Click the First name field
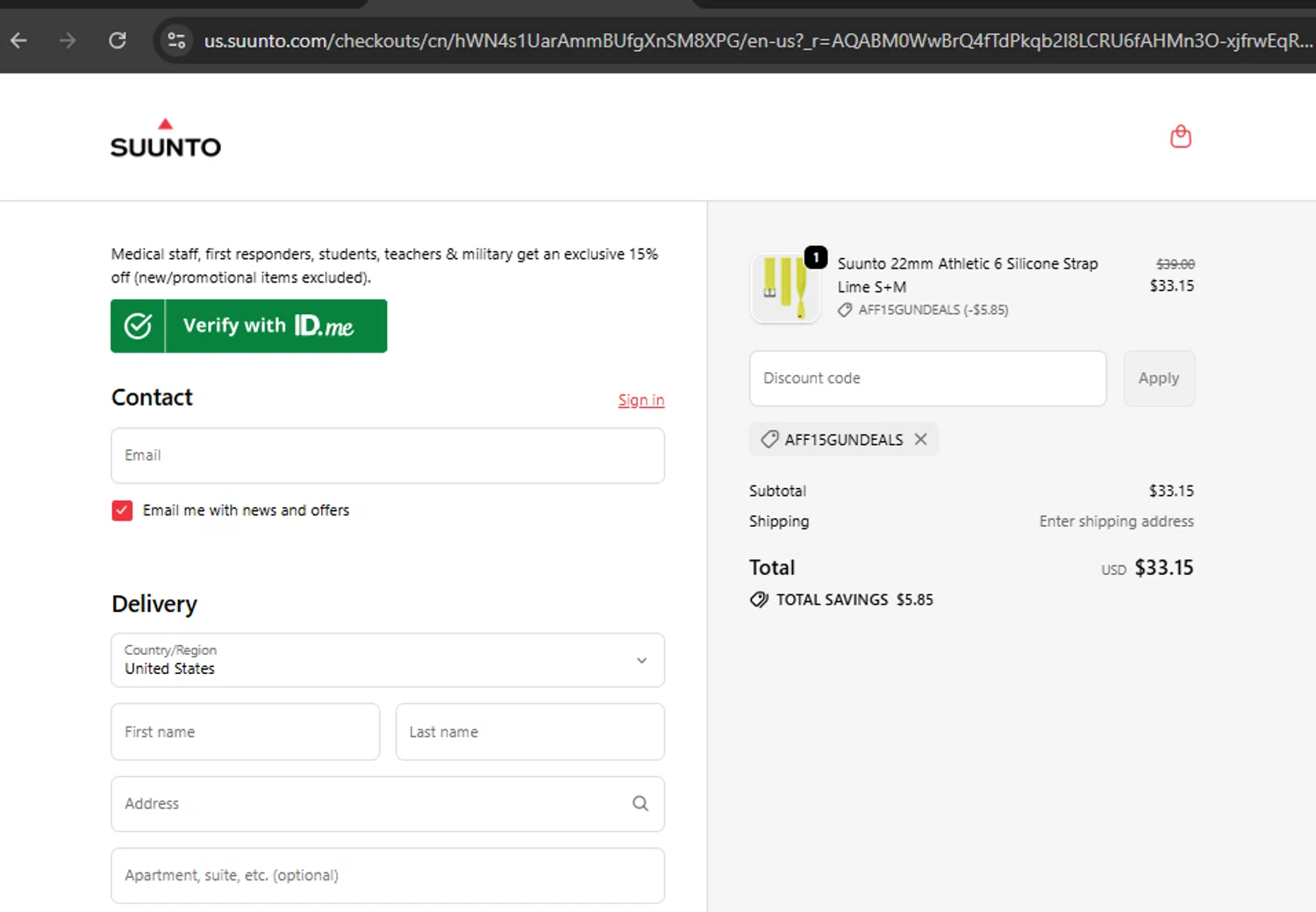 pyautogui.click(x=246, y=732)
